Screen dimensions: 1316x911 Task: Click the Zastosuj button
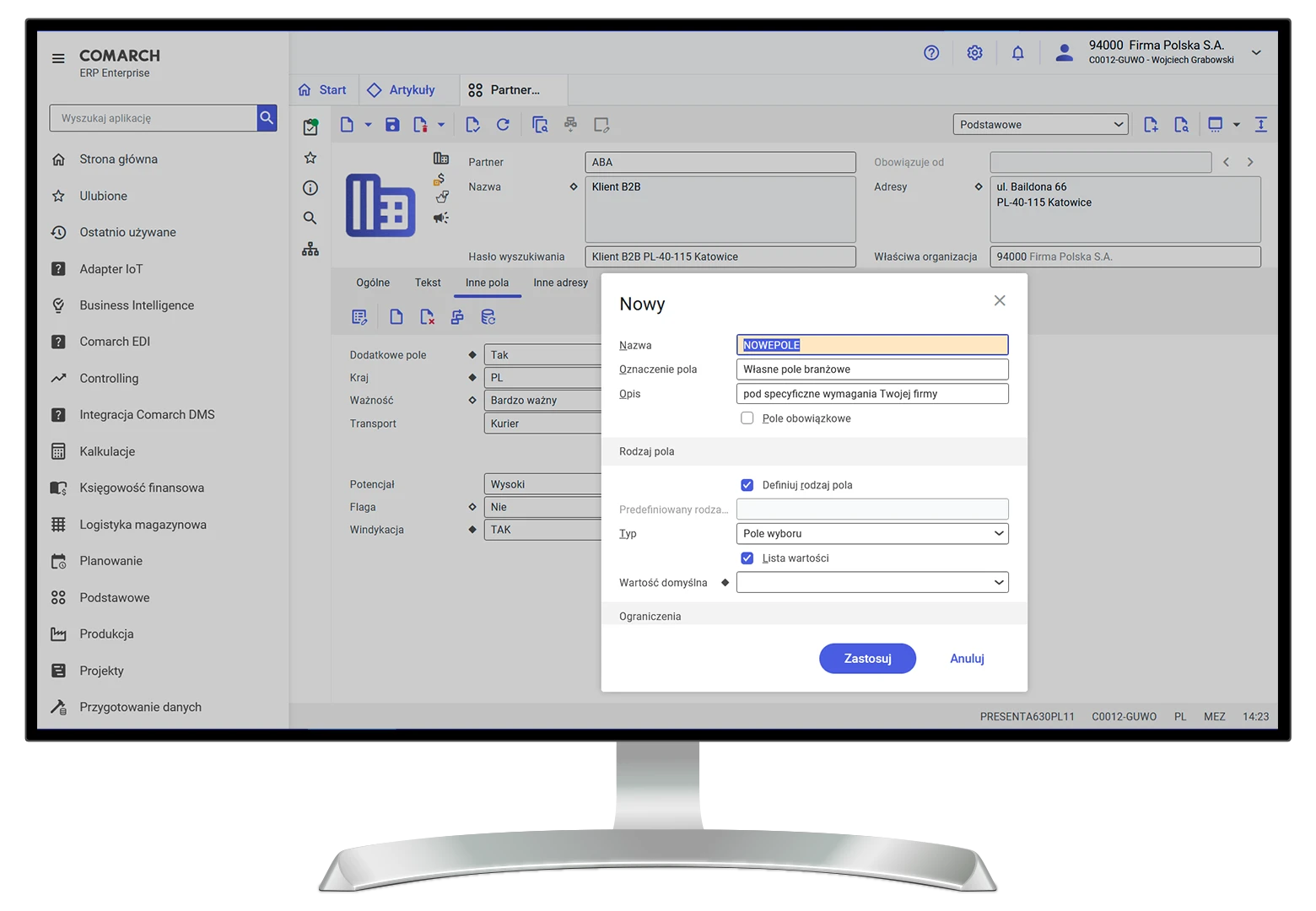(867, 659)
